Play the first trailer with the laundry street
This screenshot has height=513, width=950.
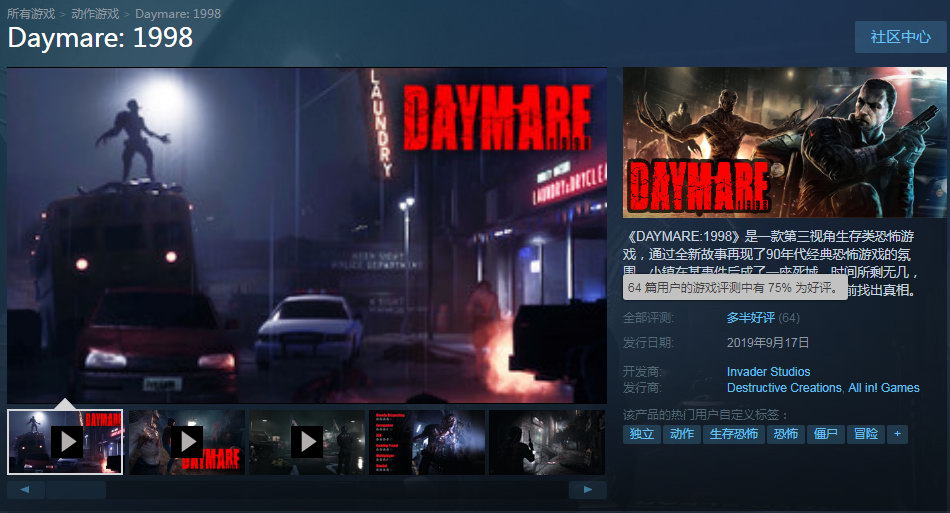pos(66,441)
